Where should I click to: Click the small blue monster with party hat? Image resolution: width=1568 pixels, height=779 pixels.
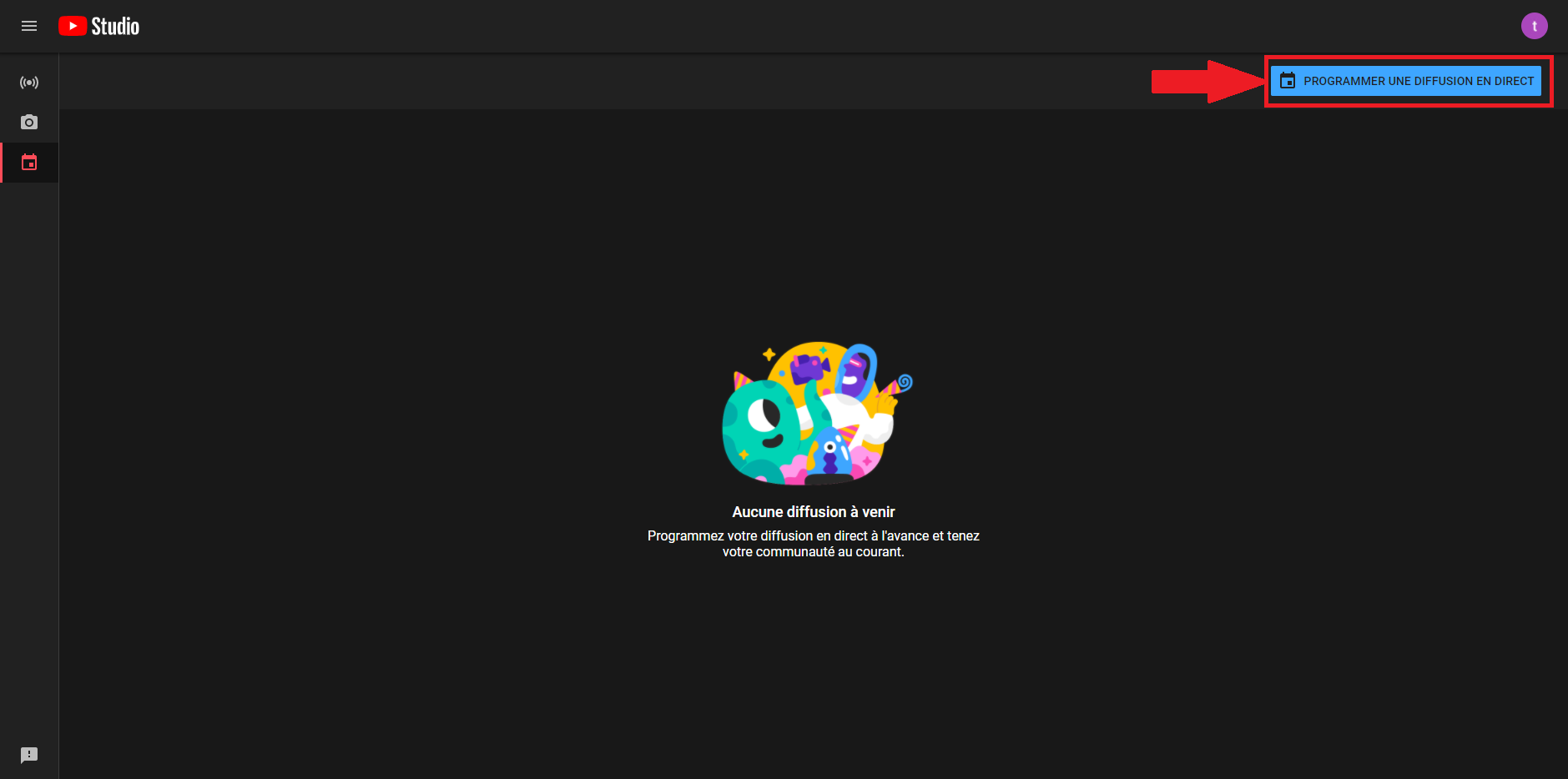point(830,450)
